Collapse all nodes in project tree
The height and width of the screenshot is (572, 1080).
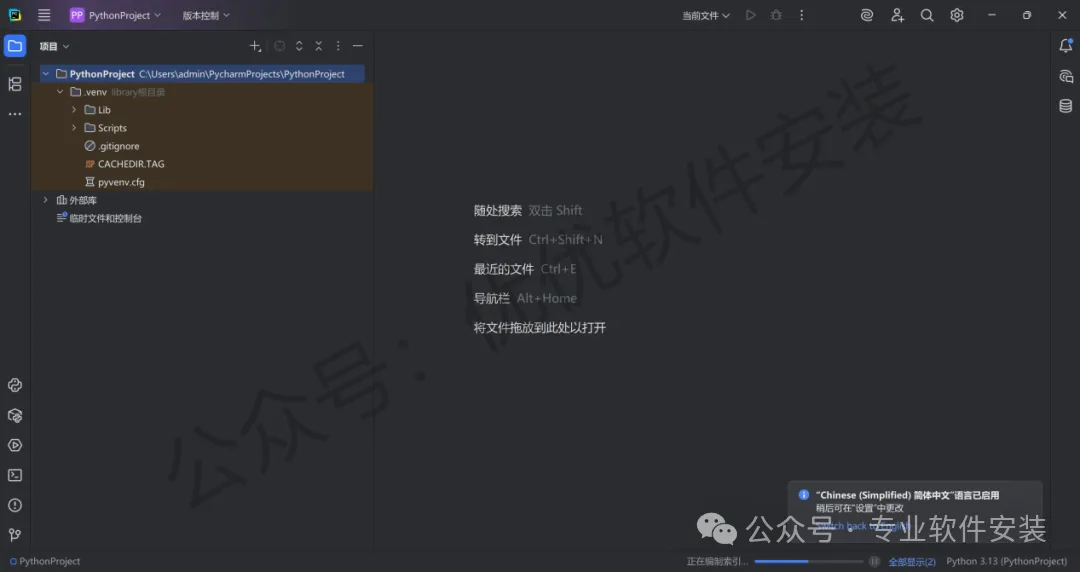pos(318,46)
